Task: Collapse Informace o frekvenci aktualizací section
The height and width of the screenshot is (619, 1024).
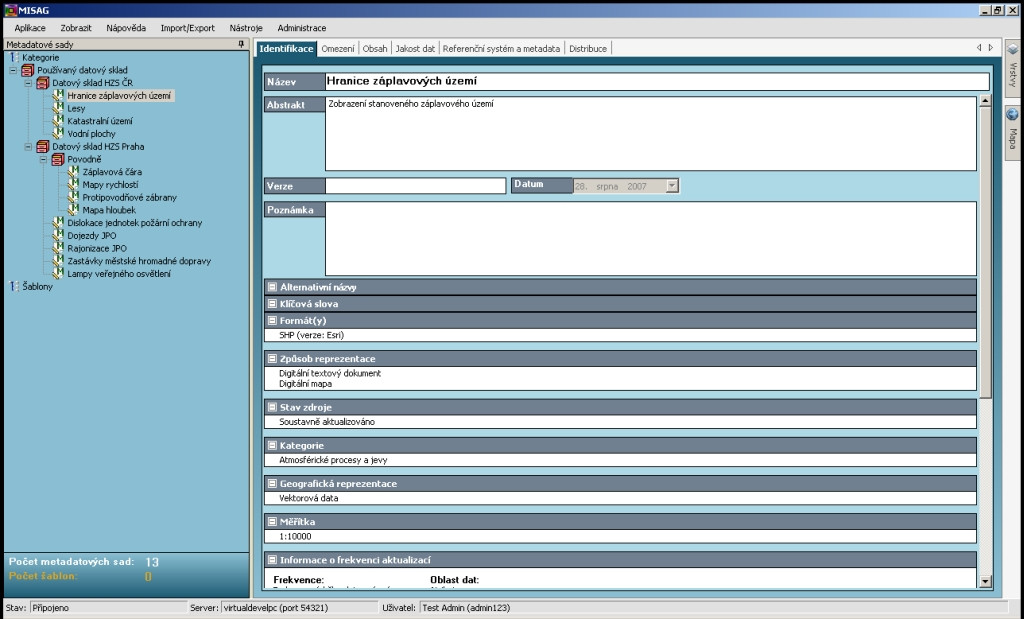Action: (x=272, y=560)
